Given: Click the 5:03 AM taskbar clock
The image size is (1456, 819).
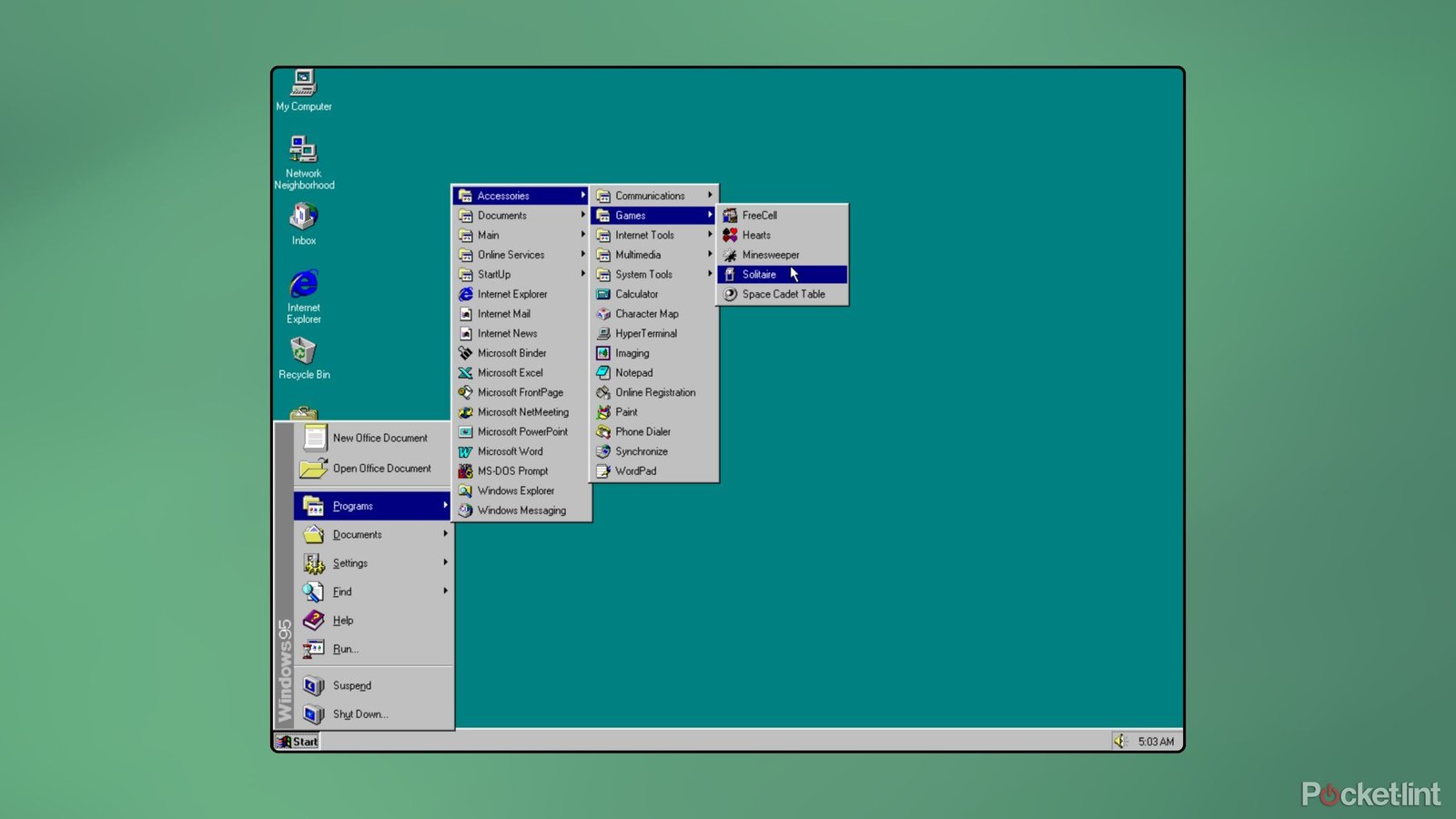Looking at the screenshot, I should coord(1156,742).
